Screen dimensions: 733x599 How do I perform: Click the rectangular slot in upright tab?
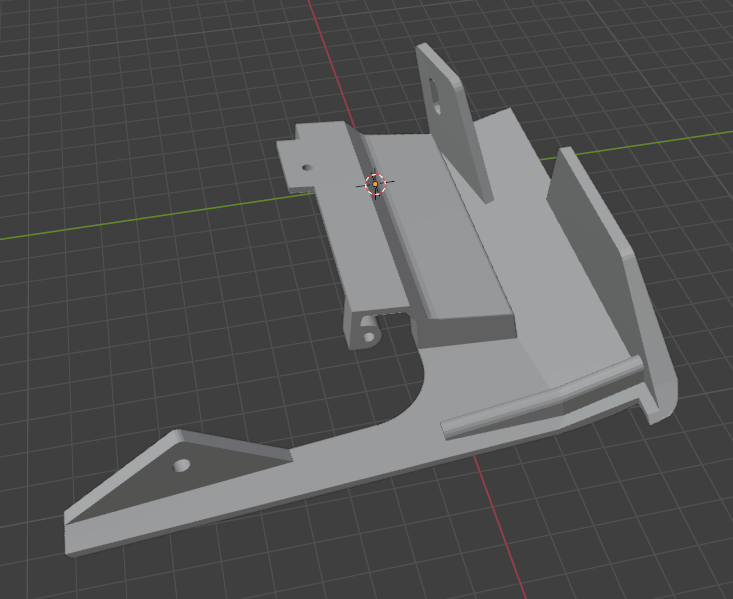click(435, 95)
